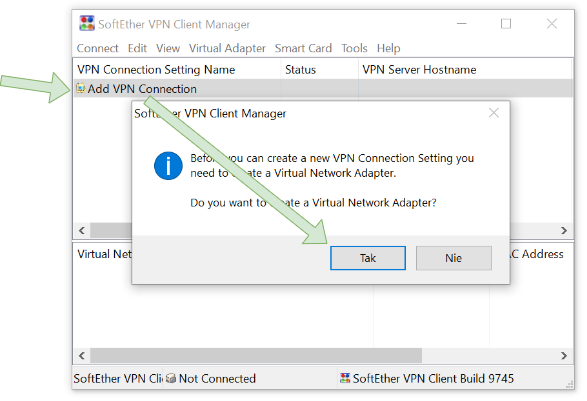The height and width of the screenshot is (401, 587).
Task: Maximize the SoftEther VPN Client Manager window
Action: 506,24
